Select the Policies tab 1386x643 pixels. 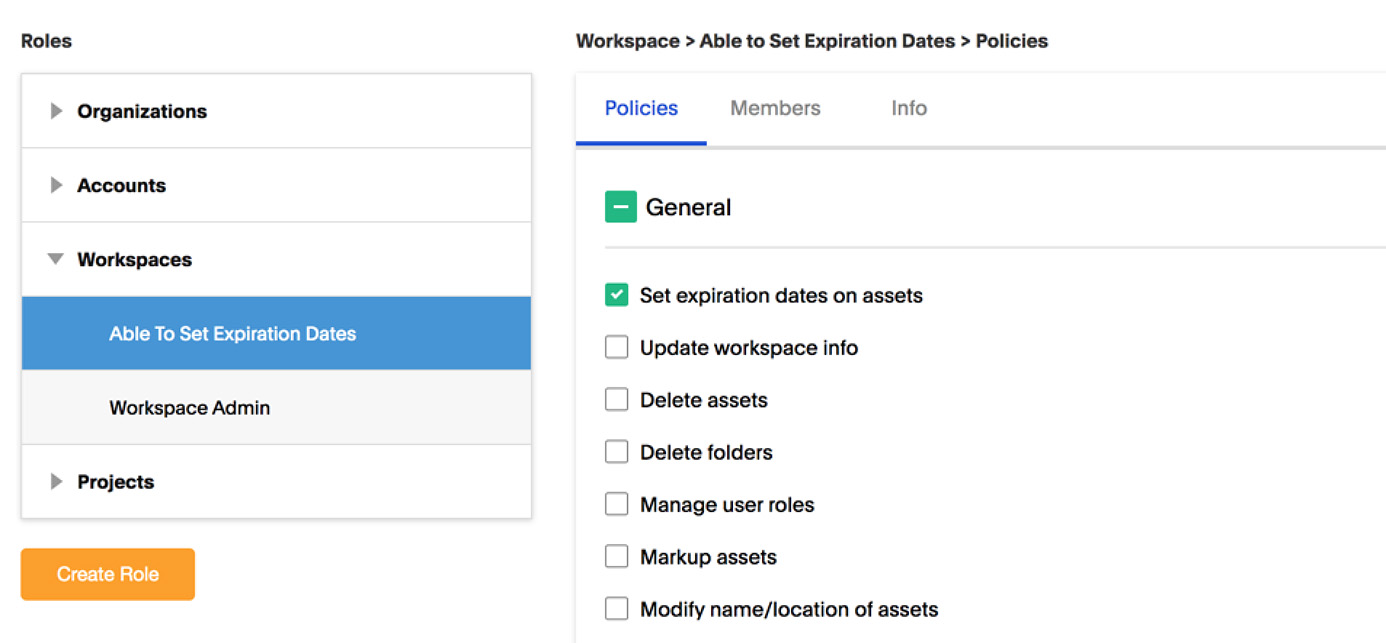coord(640,108)
